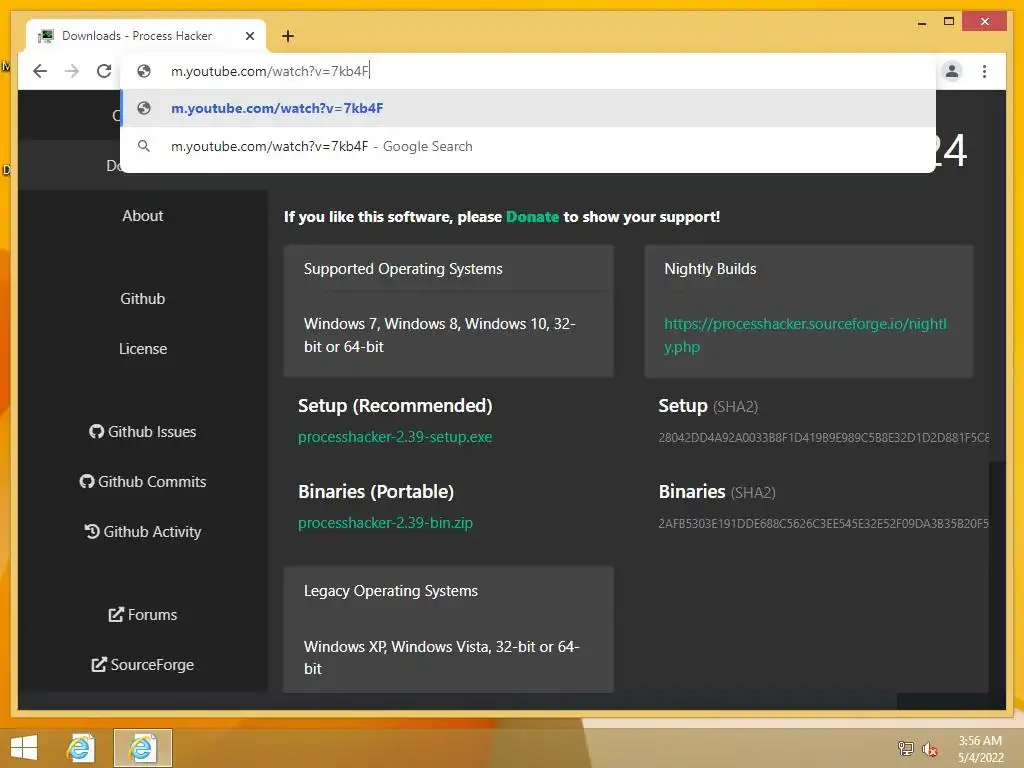1024x768 pixels.
Task: Download processhacker-2.39-setup.exe
Action: (395, 437)
